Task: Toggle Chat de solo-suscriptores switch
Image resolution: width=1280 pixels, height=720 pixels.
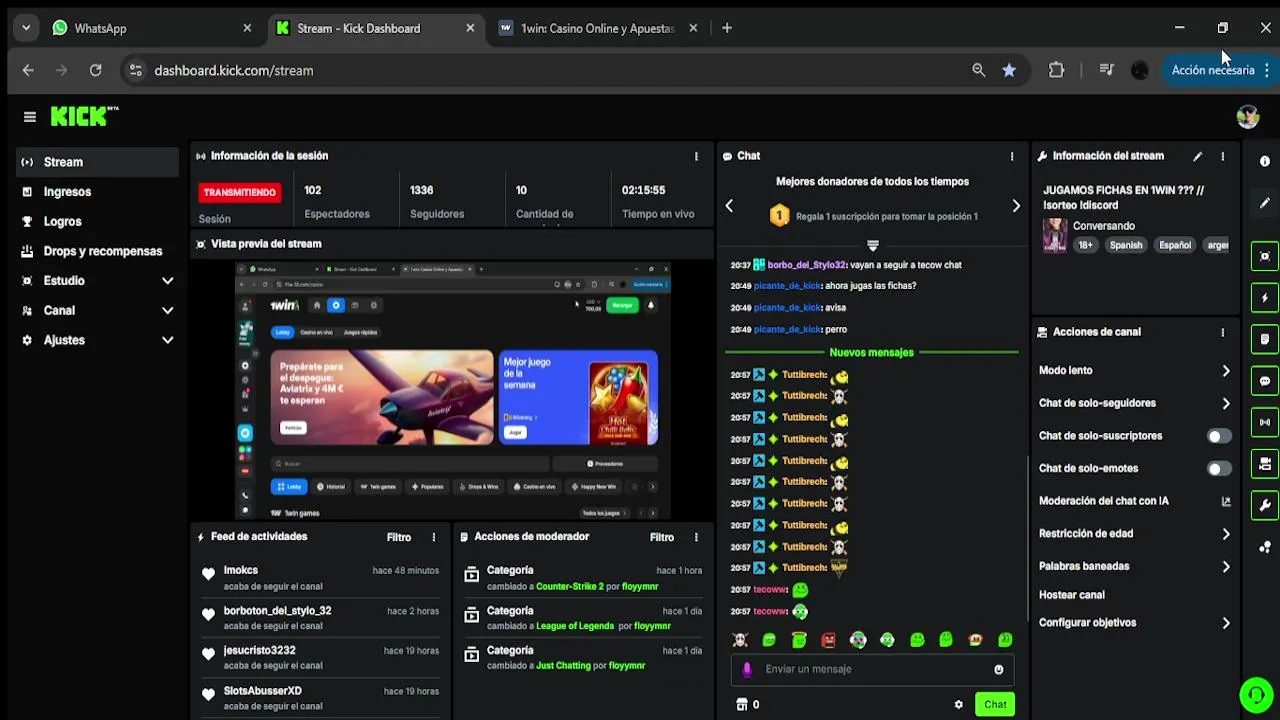Action: click(x=1219, y=436)
